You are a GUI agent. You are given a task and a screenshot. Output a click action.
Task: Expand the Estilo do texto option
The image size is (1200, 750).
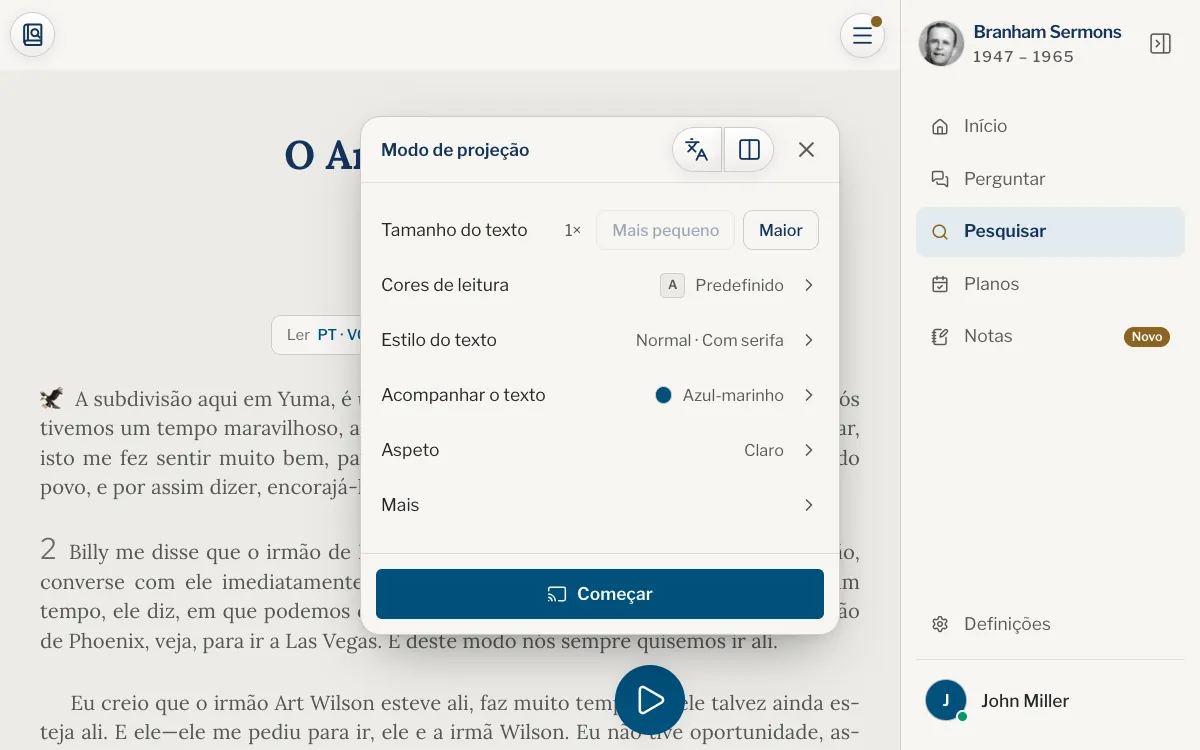click(x=600, y=340)
